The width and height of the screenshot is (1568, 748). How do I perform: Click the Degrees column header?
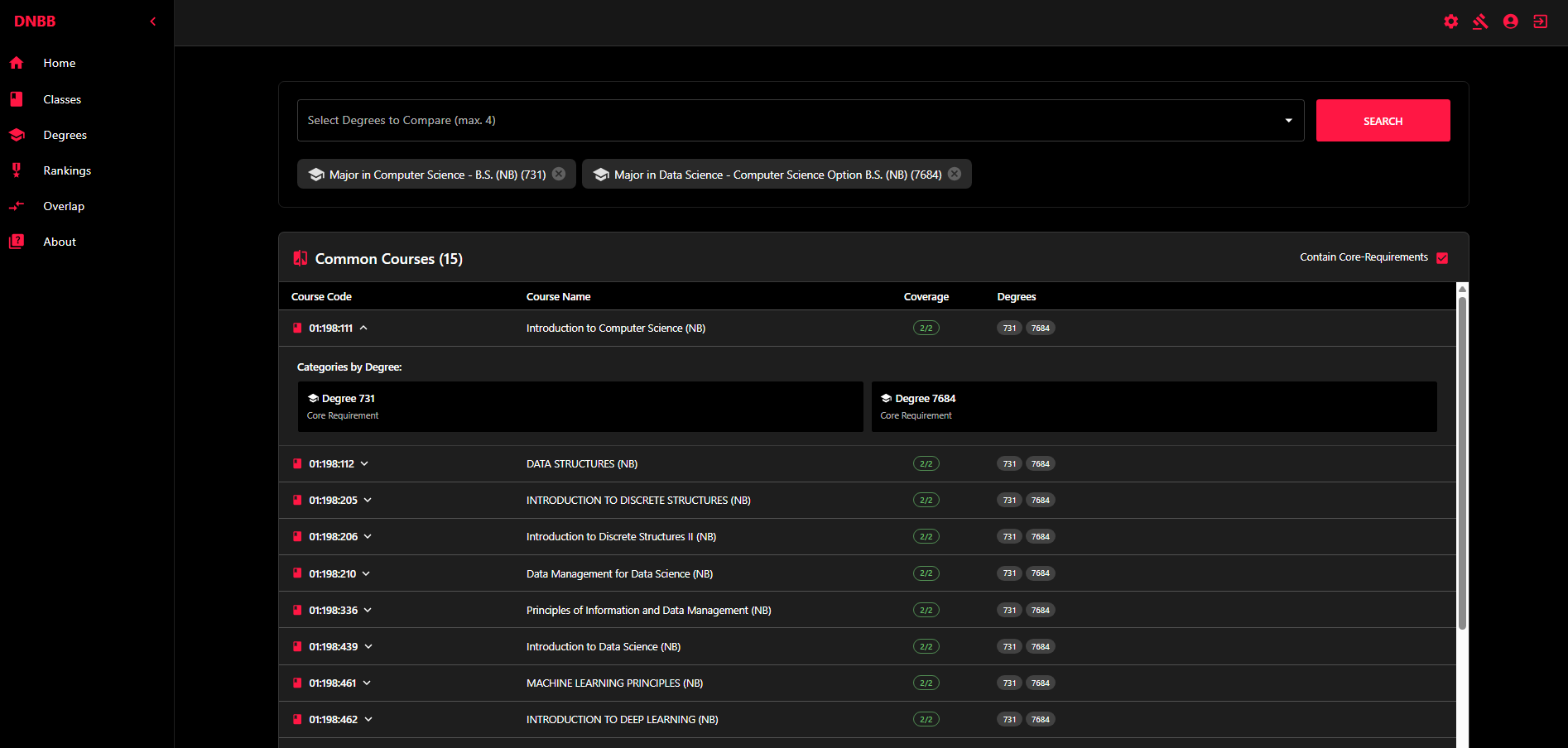1016,297
